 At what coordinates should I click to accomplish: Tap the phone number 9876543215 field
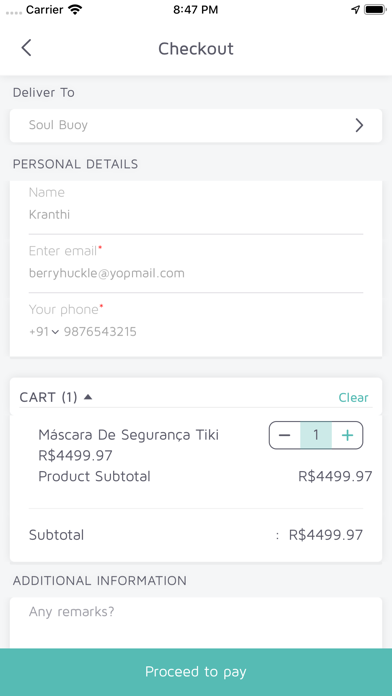pos(100,332)
